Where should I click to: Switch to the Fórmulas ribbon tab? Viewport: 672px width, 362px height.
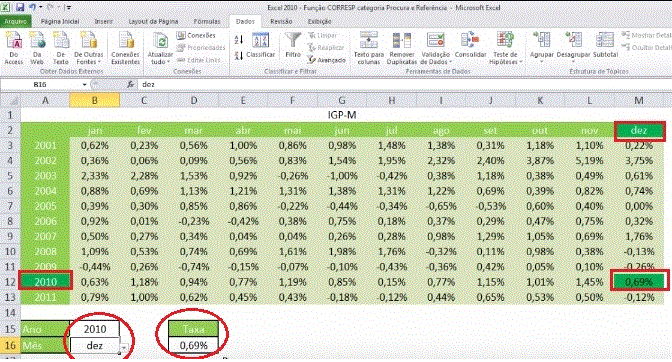pyautogui.click(x=207, y=21)
